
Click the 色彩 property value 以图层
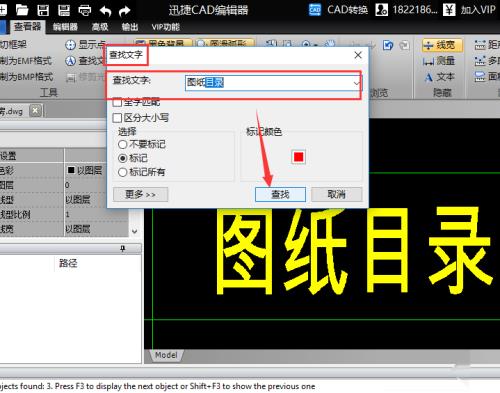pyautogui.click(x=85, y=170)
